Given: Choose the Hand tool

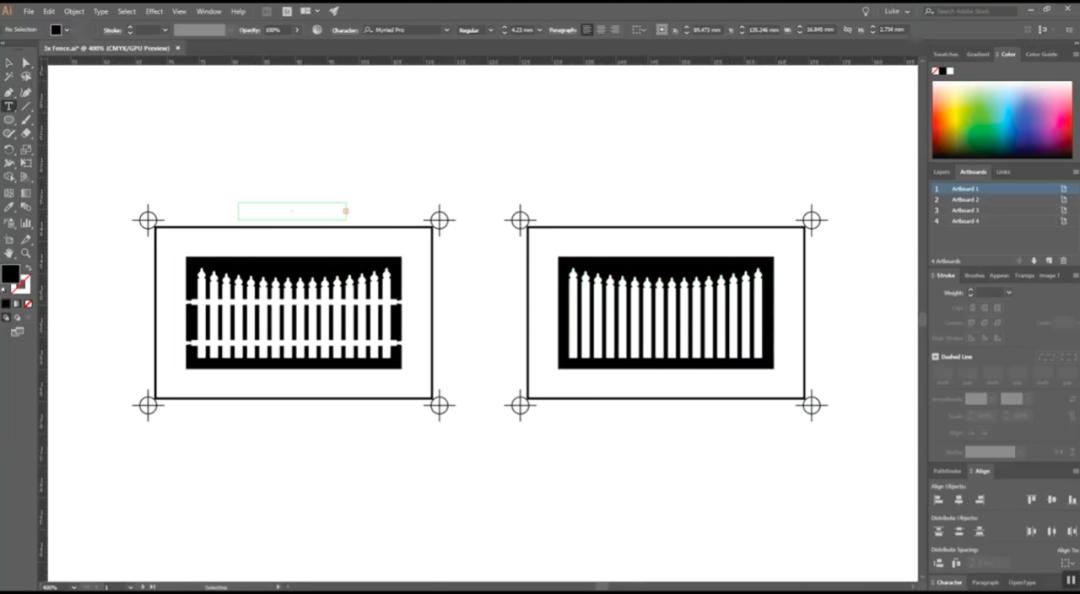Looking at the screenshot, I should (x=9, y=254).
